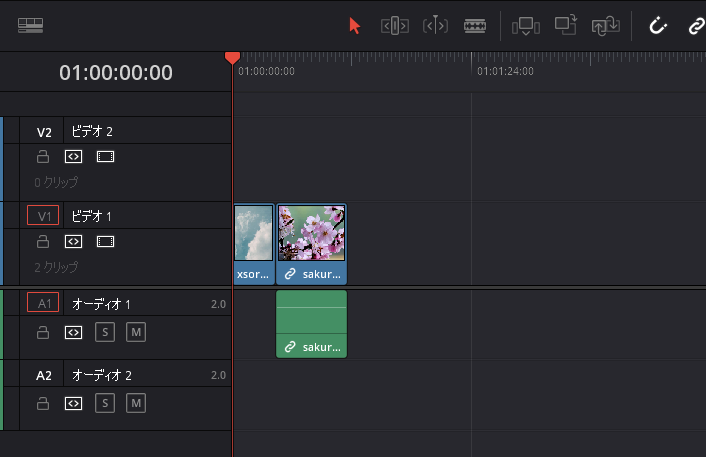
Task: Lock the ビデオ 2 track
Action: [x=43, y=156]
